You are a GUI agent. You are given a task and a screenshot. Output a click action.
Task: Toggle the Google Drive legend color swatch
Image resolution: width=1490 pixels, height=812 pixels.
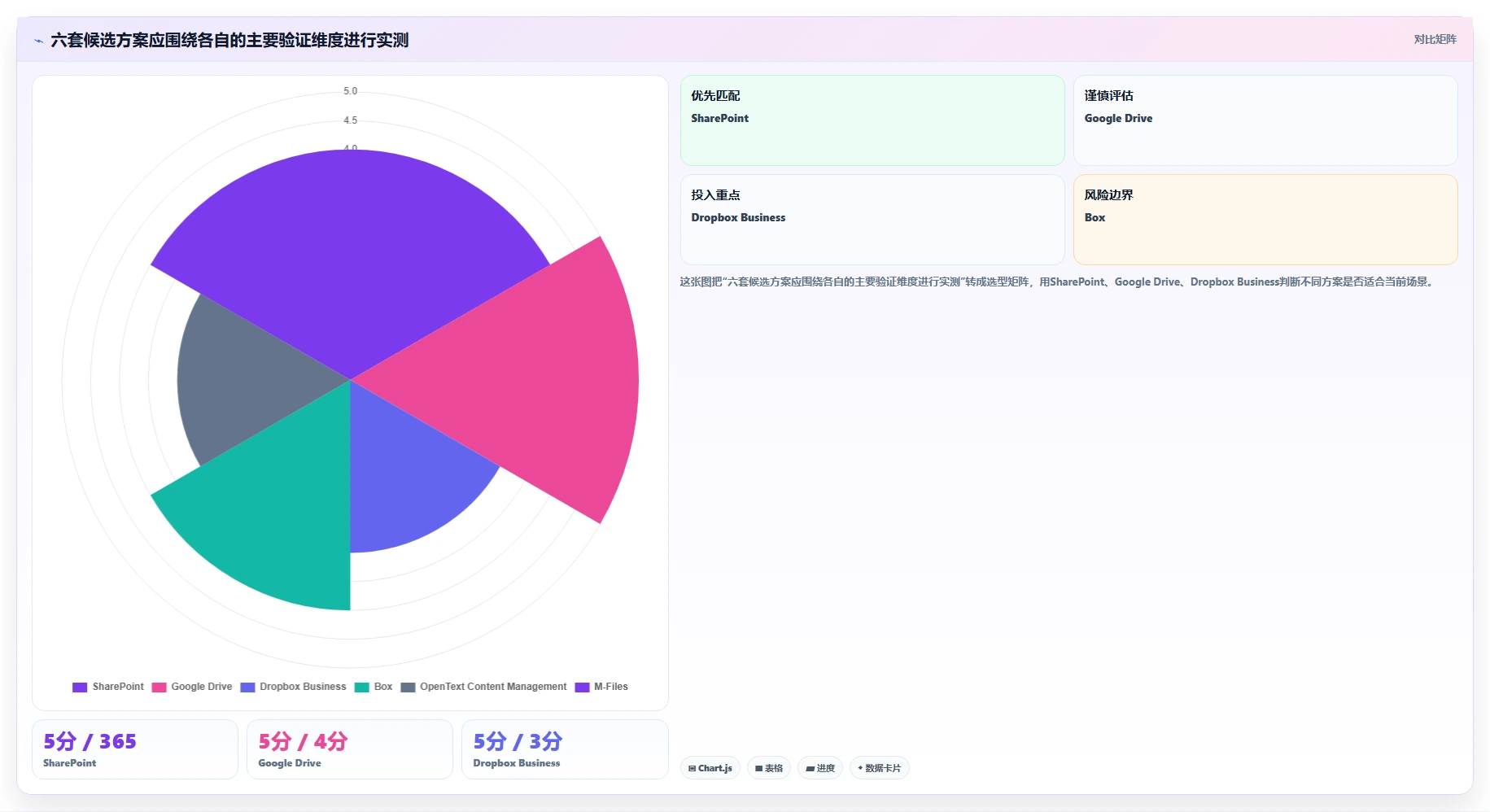coord(159,688)
